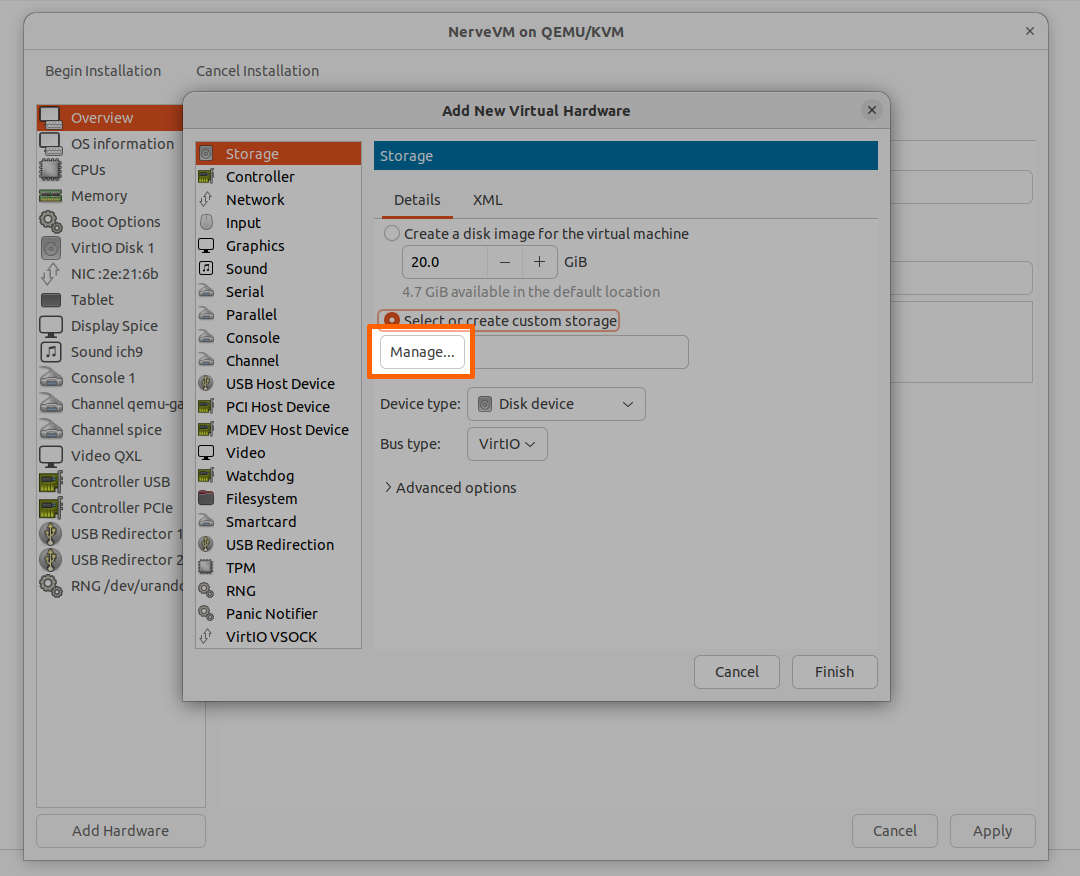Click the custom storage path field

point(579,352)
